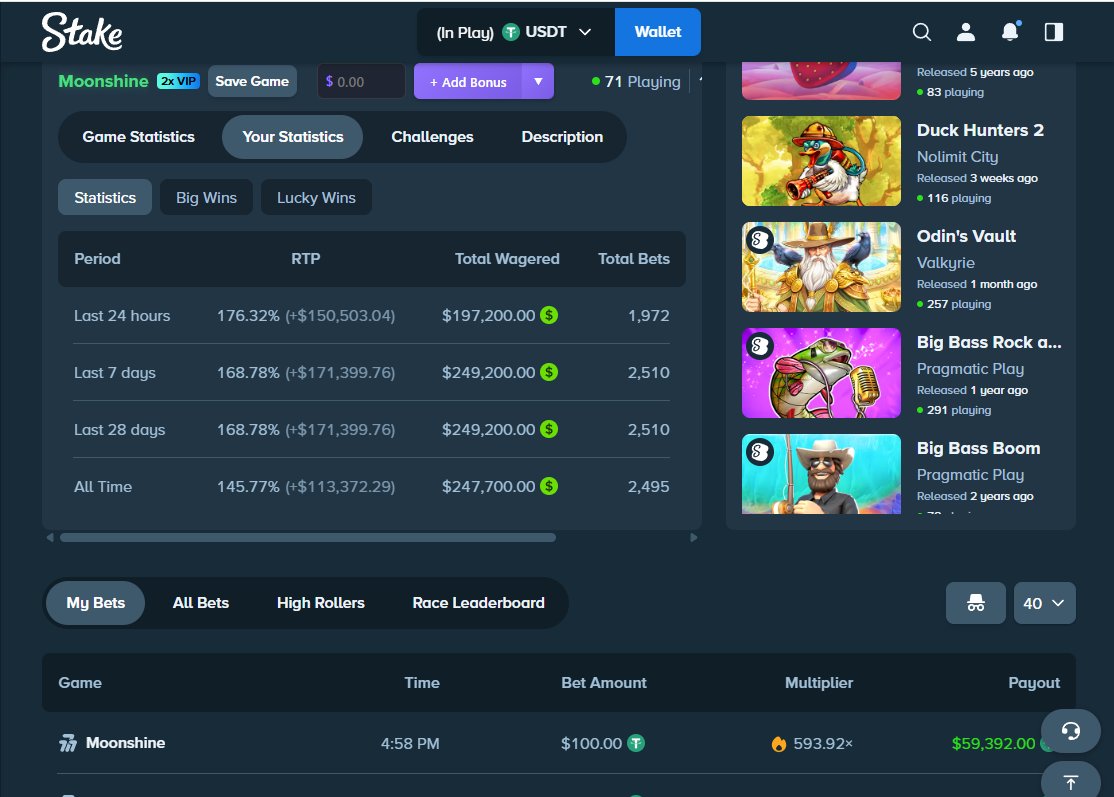This screenshot has width=1114, height=797.
Task: Open Odin's Vault game thumbnail
Action: [821, 267]
